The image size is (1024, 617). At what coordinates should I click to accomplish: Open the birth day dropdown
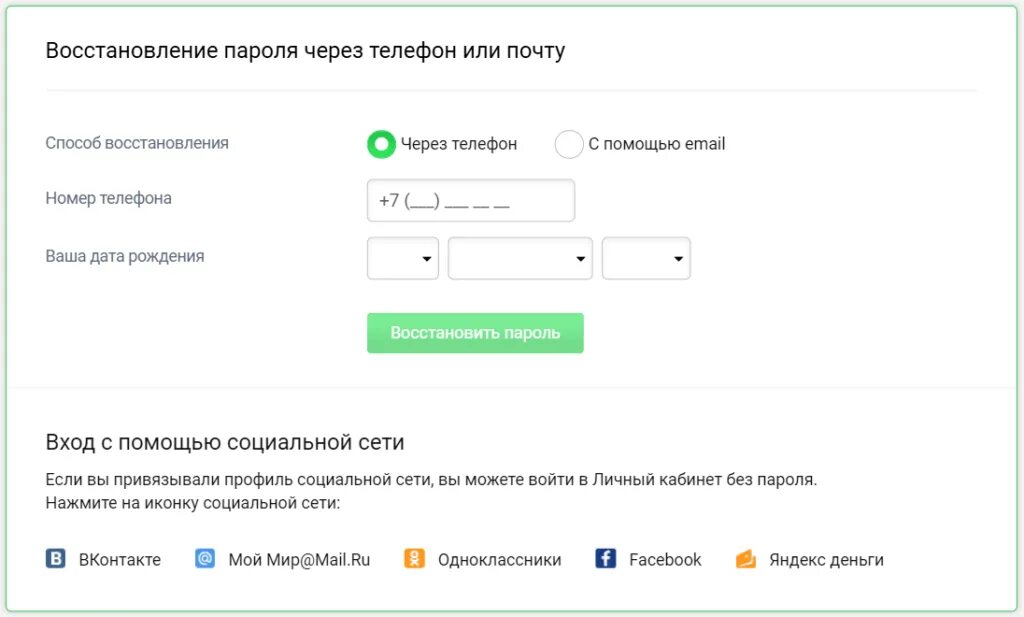coord(403,258)
